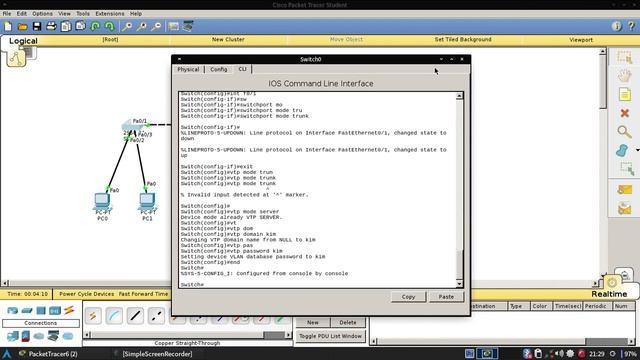Click the Switch0 device on the workspace

[x=132, y=126]
